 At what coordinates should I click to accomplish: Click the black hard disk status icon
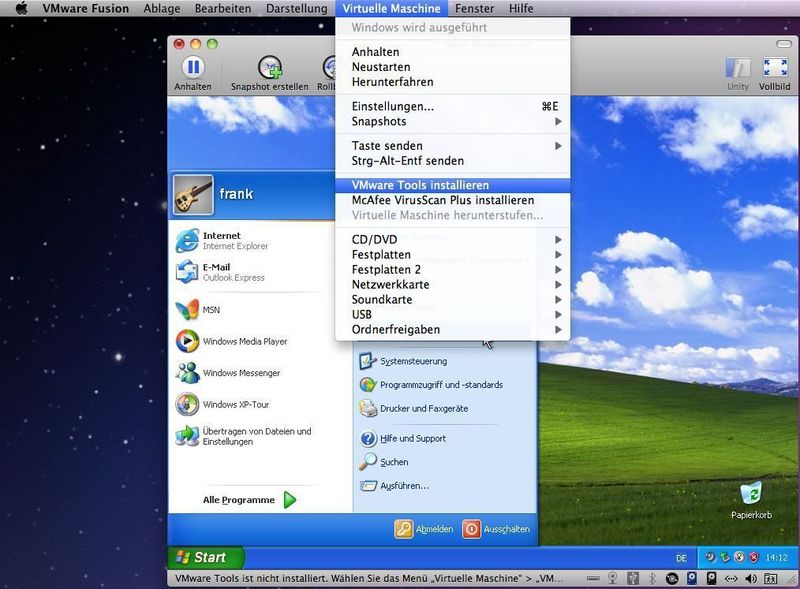click(711, 578)
